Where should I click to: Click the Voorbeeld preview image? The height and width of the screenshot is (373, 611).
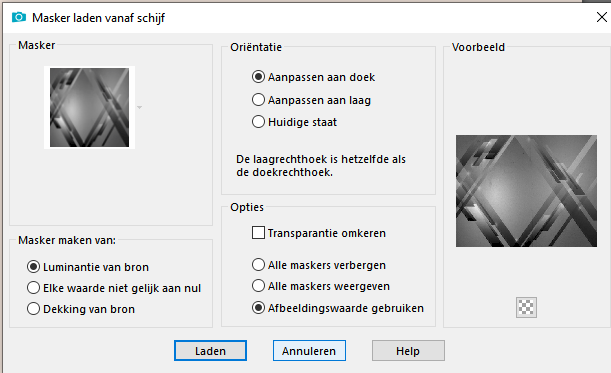click(526, 191)
